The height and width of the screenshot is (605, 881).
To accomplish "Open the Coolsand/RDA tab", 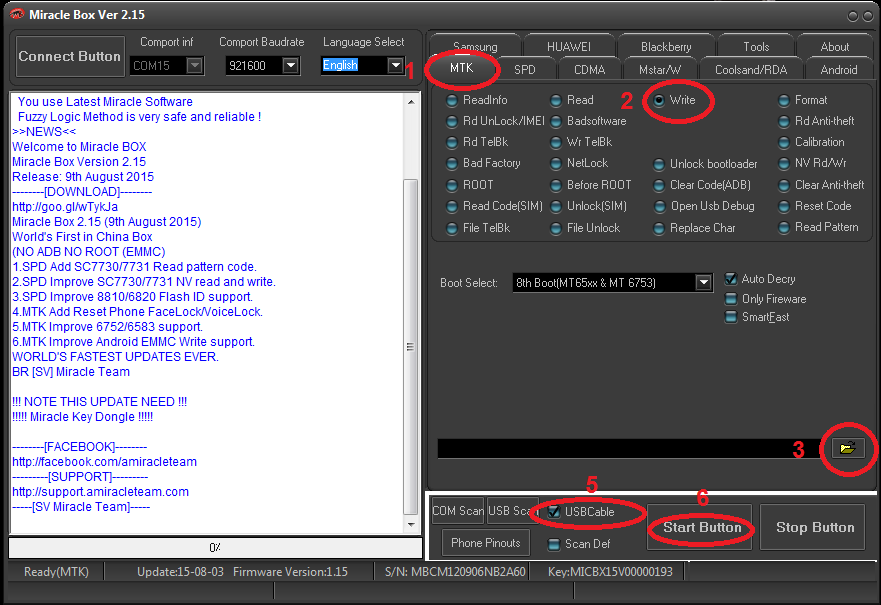I will pyautogui.click(x=751, y=70).
